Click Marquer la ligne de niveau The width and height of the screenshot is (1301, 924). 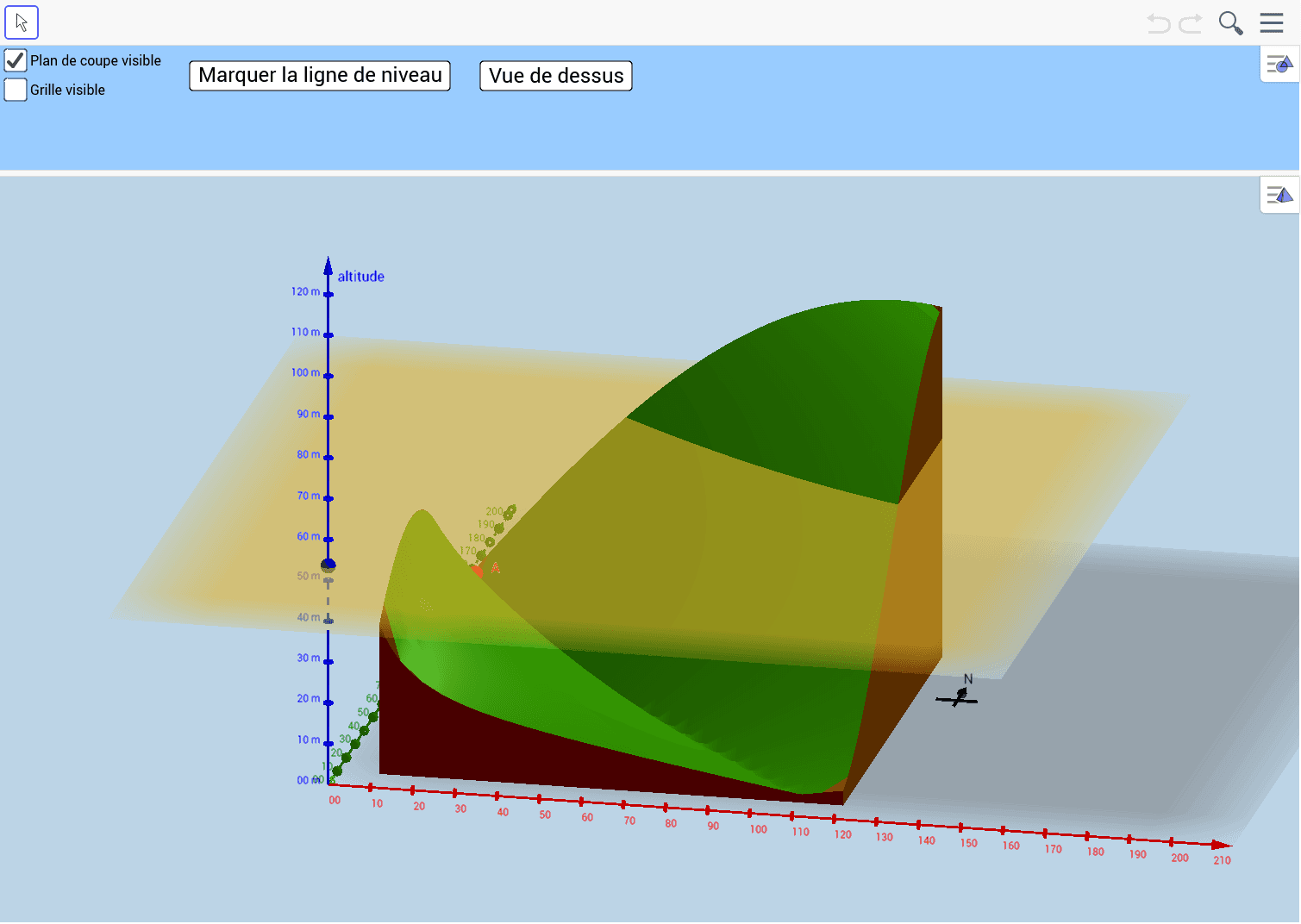(320, 76)
